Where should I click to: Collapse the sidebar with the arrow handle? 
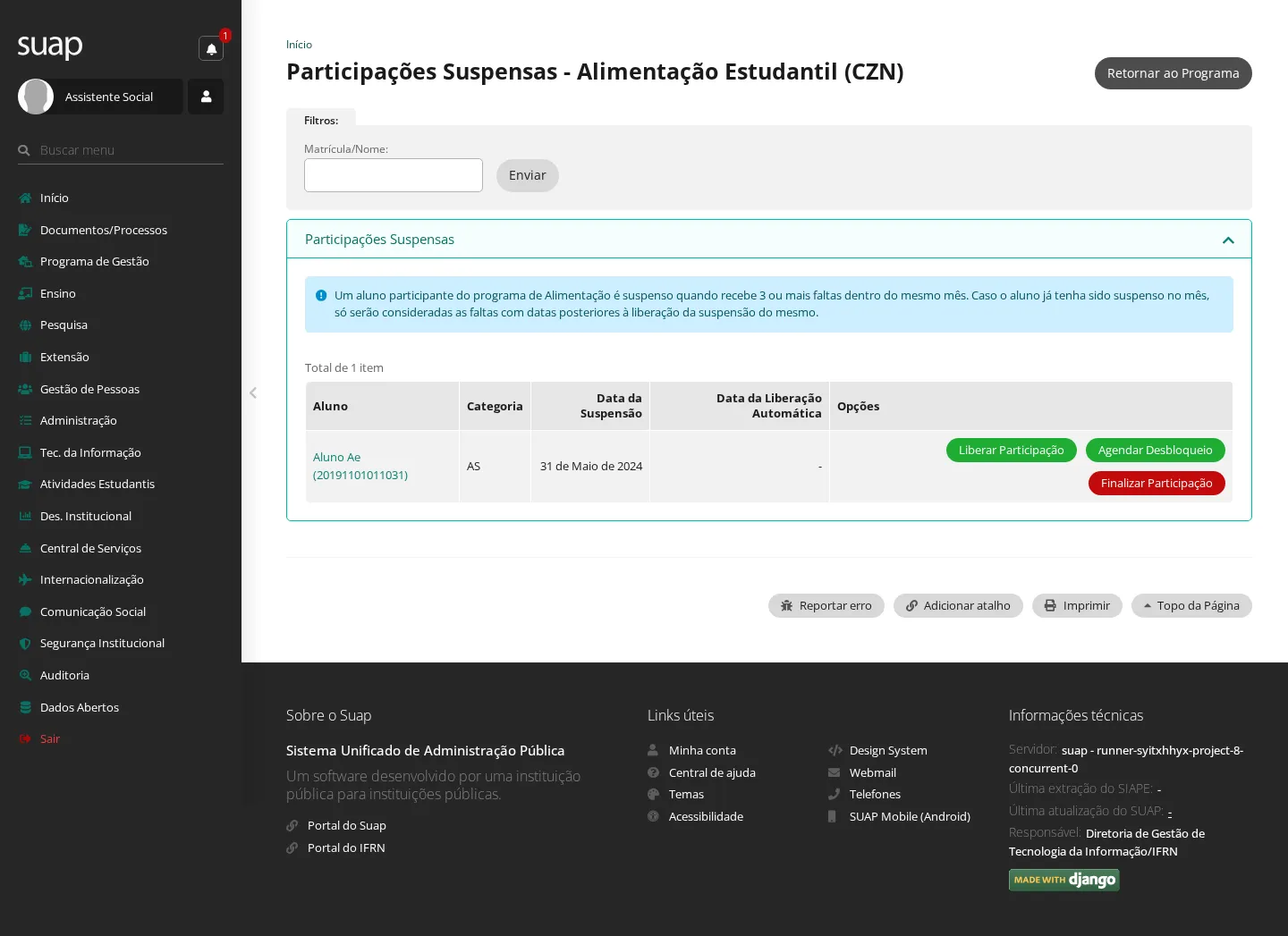pos(253,392)
